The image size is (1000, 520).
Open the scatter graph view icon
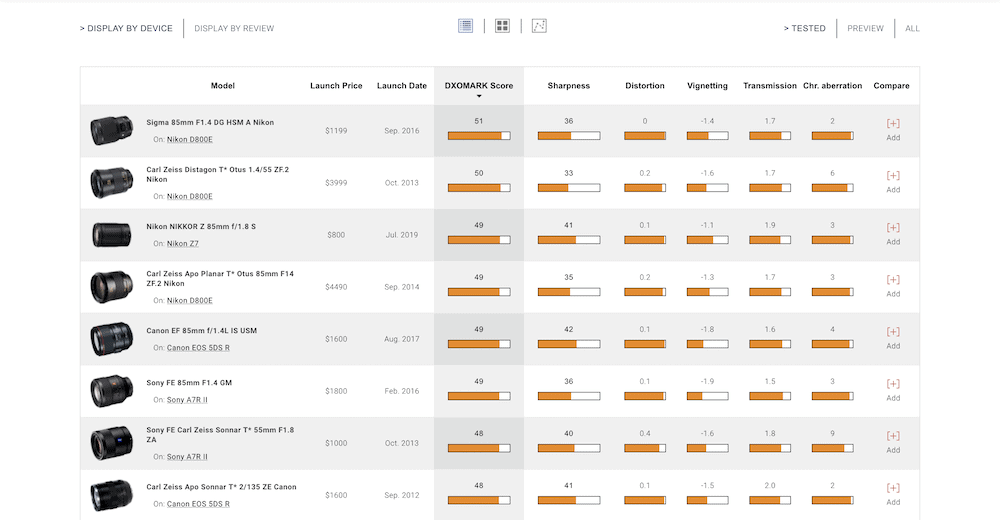pyautogui.click(x=539, y=26)
